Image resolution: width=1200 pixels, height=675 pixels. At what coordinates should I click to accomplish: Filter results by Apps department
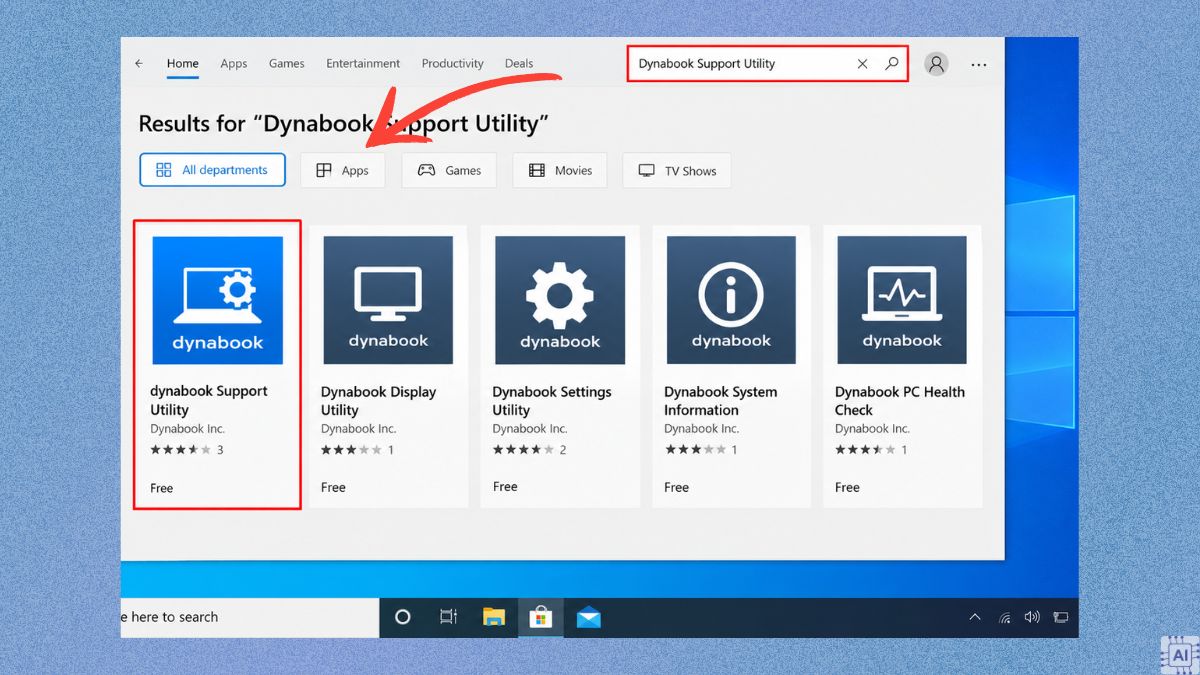(342, 171)
